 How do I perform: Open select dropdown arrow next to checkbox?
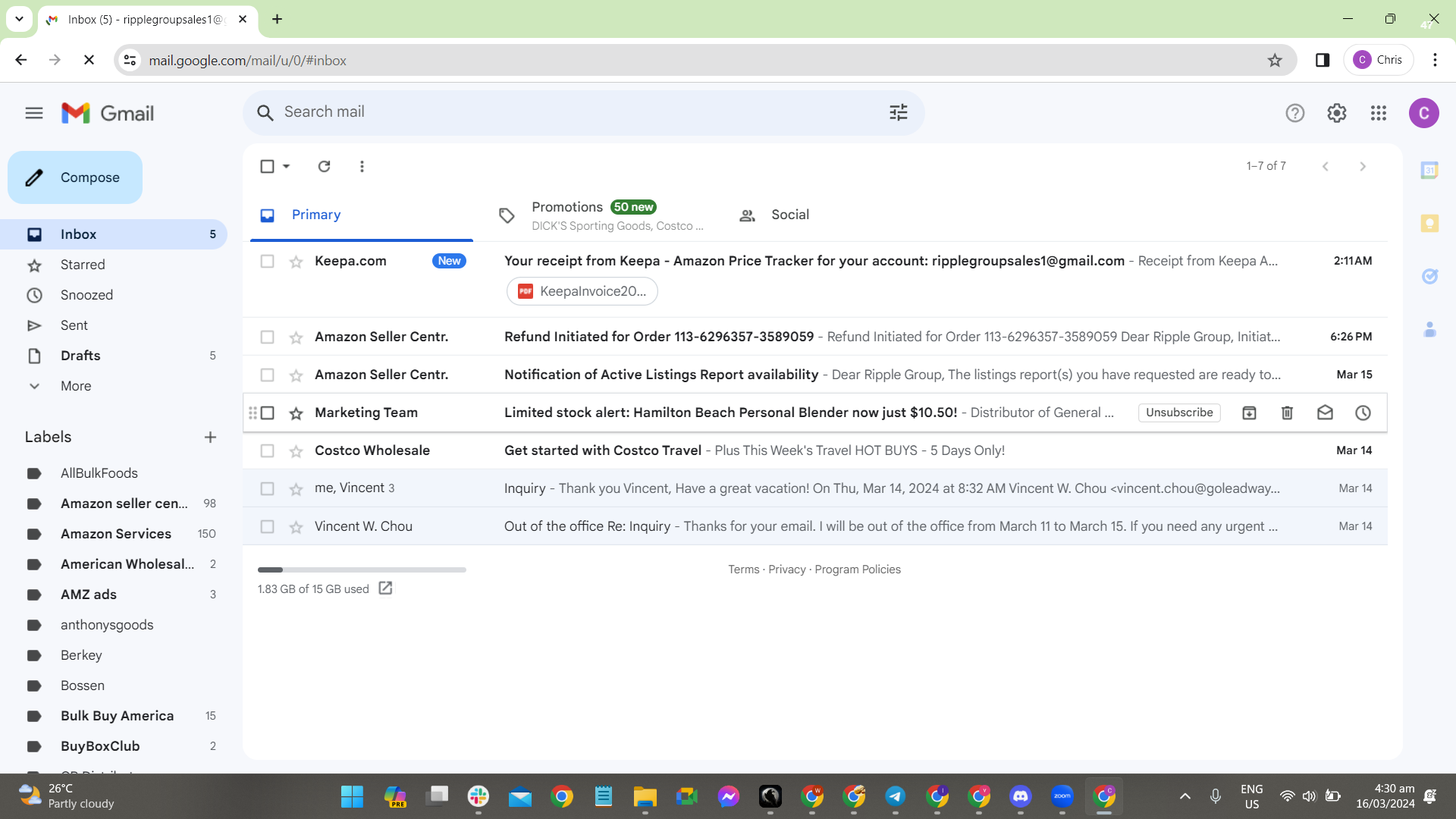(286, 166)
